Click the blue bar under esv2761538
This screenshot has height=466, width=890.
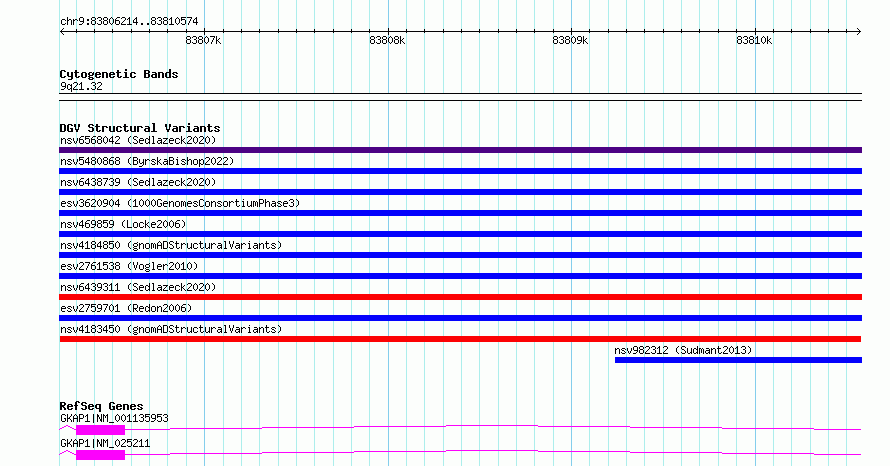pos(460,276)
